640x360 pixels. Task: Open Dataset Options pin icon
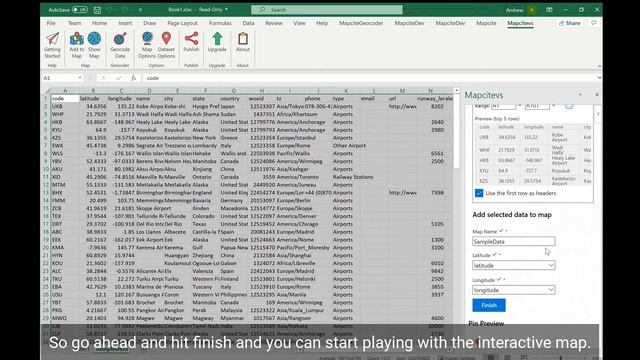(166, 39)
